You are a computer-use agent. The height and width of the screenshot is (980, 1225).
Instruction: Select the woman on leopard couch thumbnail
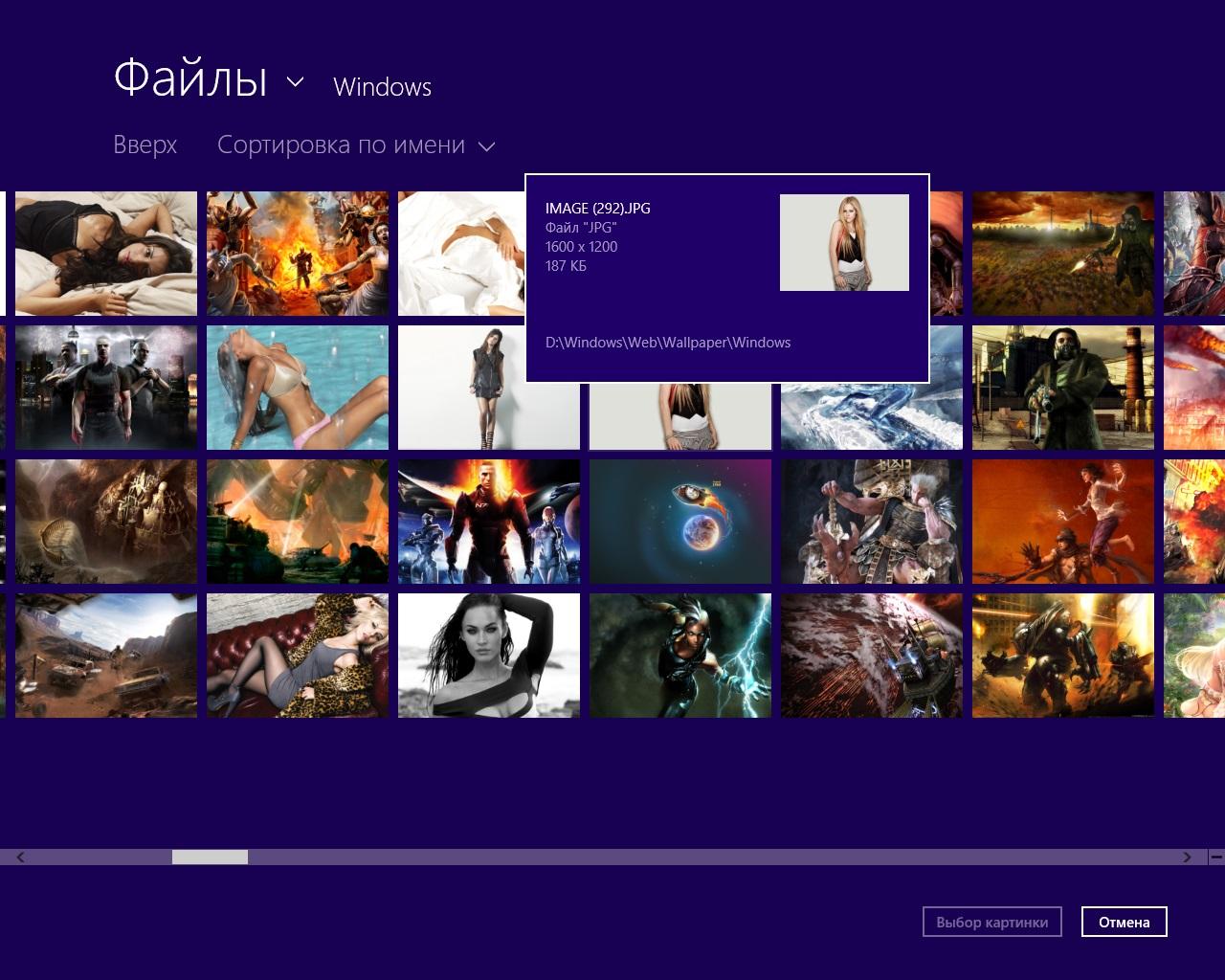(297, 656)
